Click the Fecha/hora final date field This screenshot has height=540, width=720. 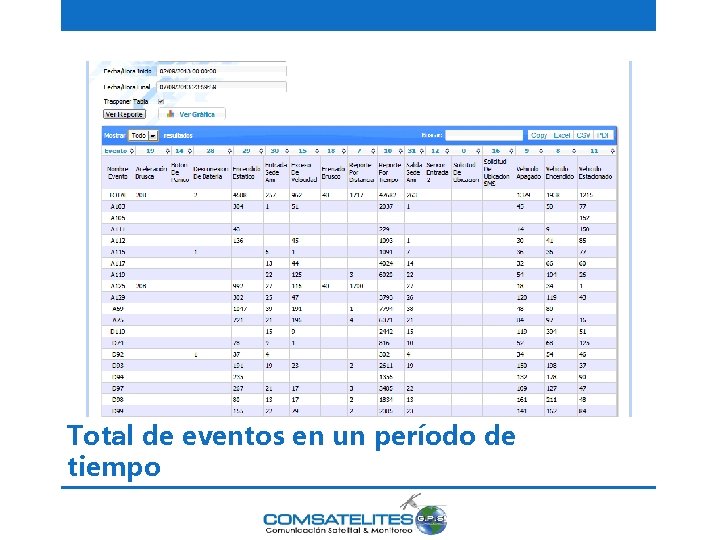221,87
